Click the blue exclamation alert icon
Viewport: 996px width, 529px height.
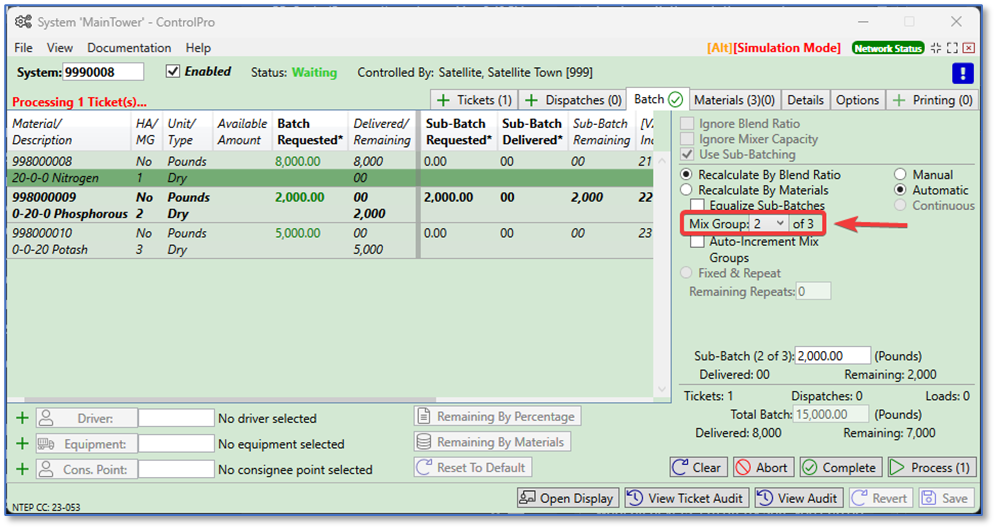click(x=962, y=73)
